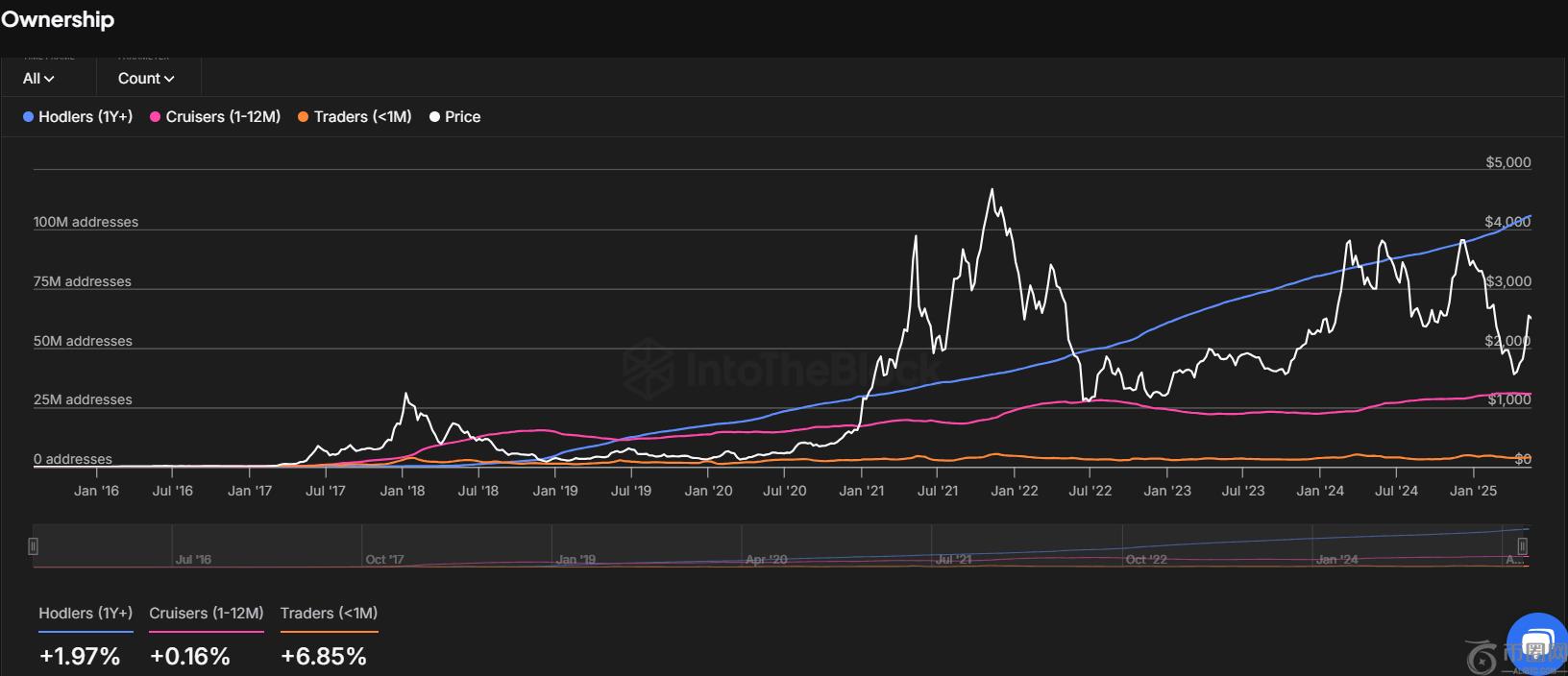Grab the left range navigator handle
Viewport: 1568px width, 676px height.
(33, 546)
